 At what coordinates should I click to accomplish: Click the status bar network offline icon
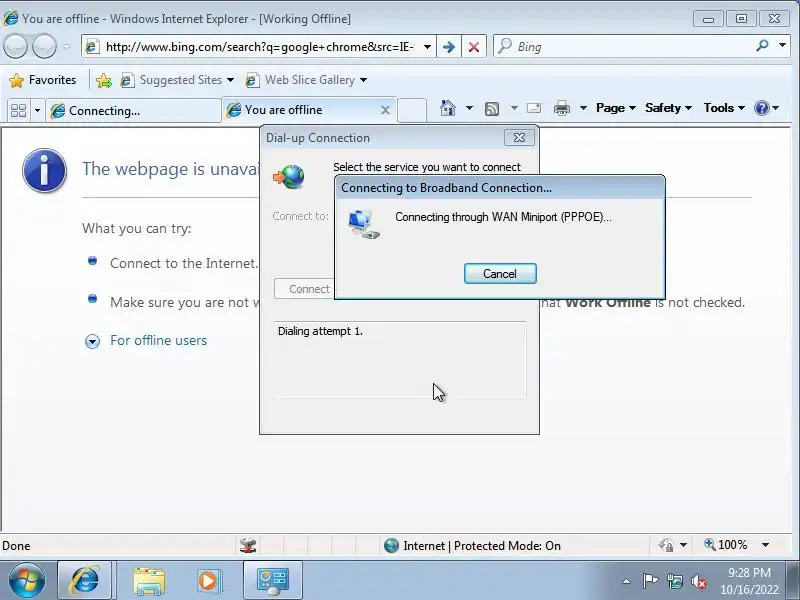pyautogui.click(x=248, y=545)
